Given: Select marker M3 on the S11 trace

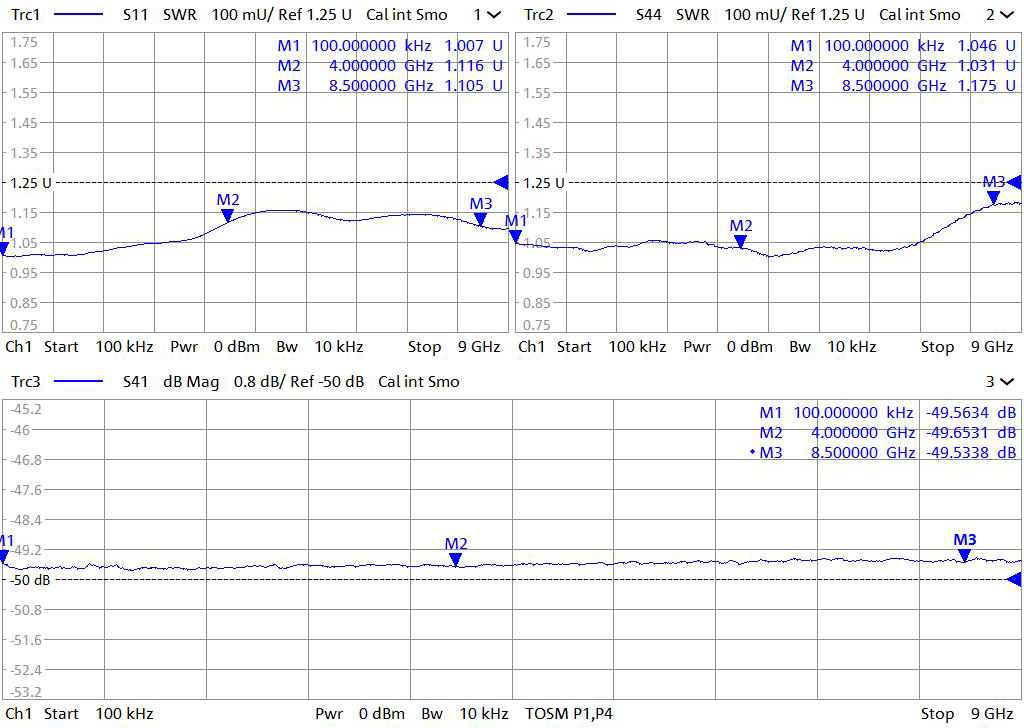Looking at the screenshot, I should [481, 218].
